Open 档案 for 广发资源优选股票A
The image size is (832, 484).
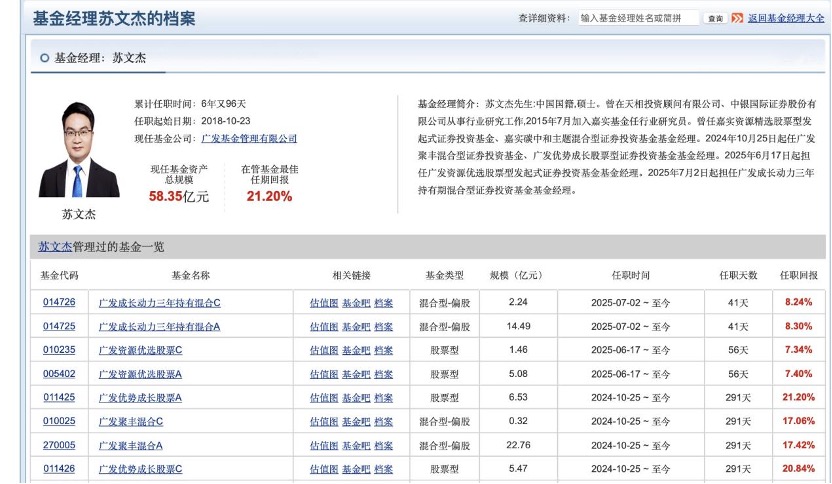click(x=383, y=374)
